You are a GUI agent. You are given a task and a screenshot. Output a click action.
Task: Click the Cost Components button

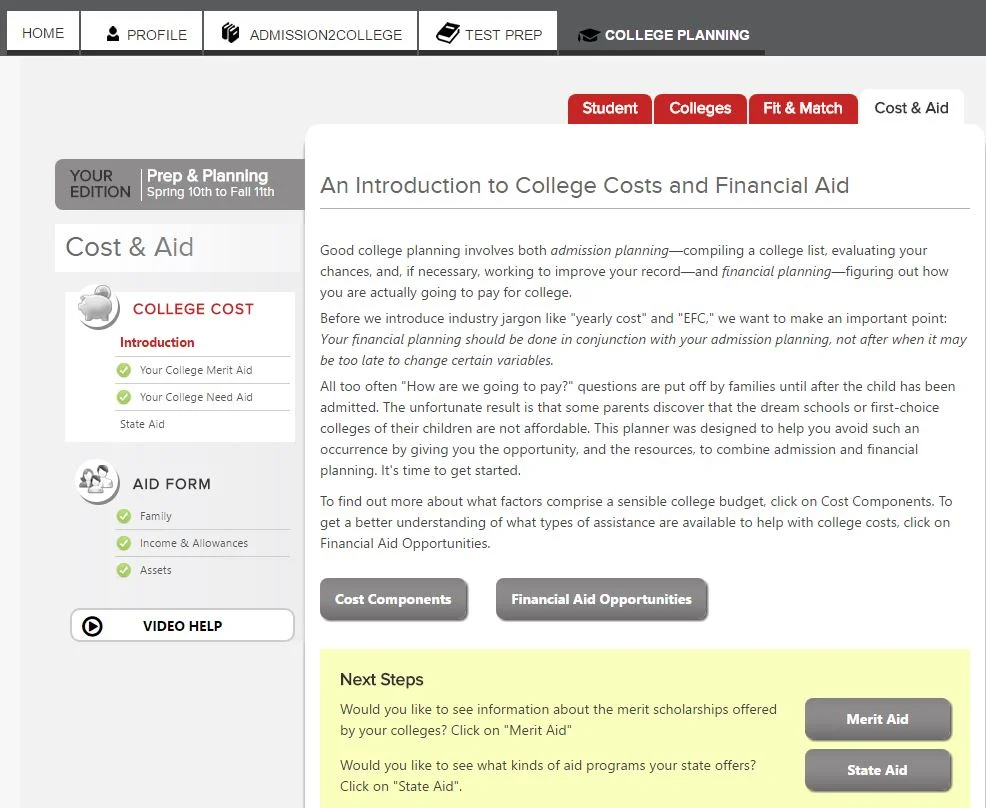click(x=394, y=599)
